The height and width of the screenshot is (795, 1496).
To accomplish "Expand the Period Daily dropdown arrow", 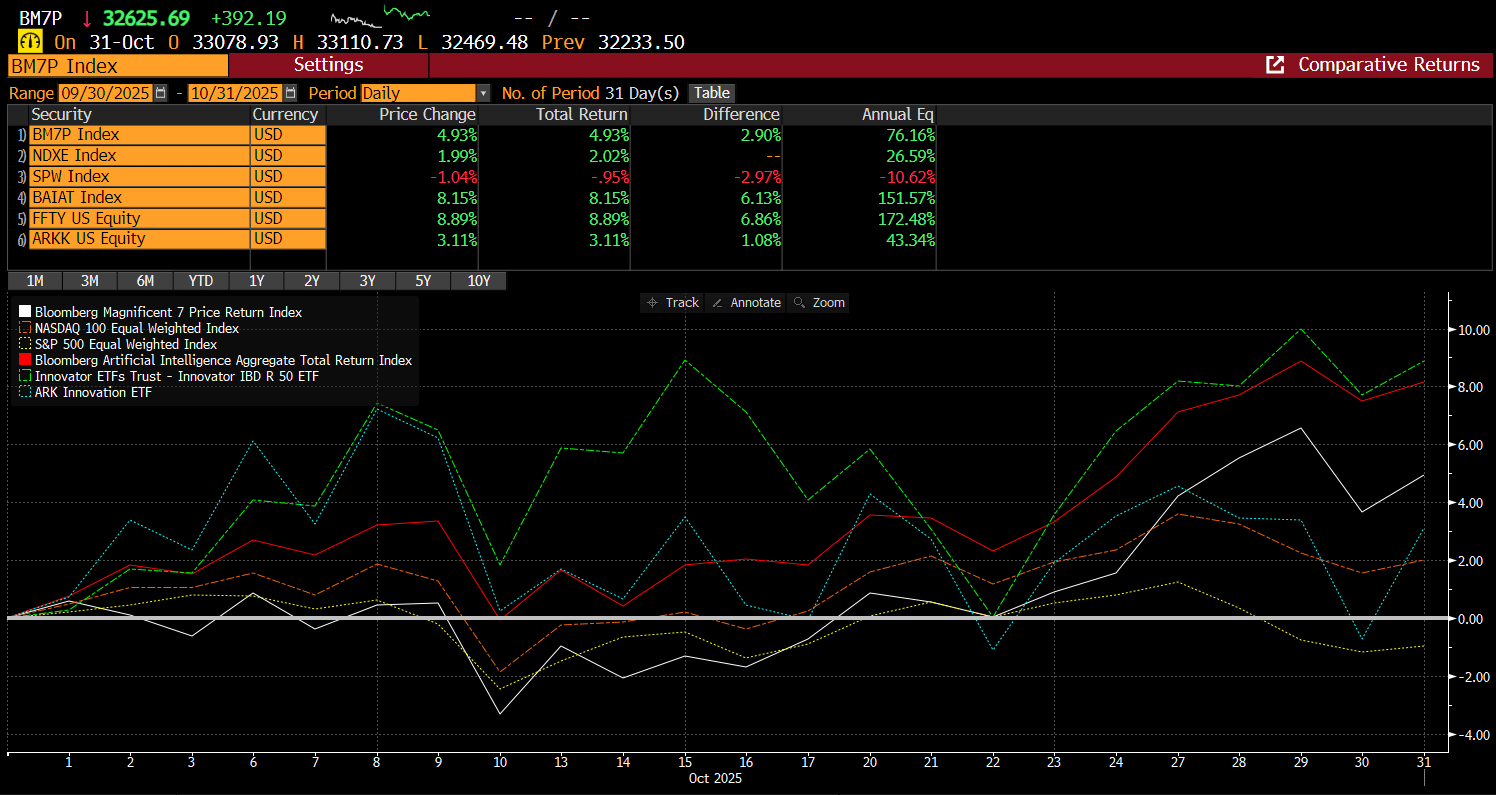I will point(484,93).
